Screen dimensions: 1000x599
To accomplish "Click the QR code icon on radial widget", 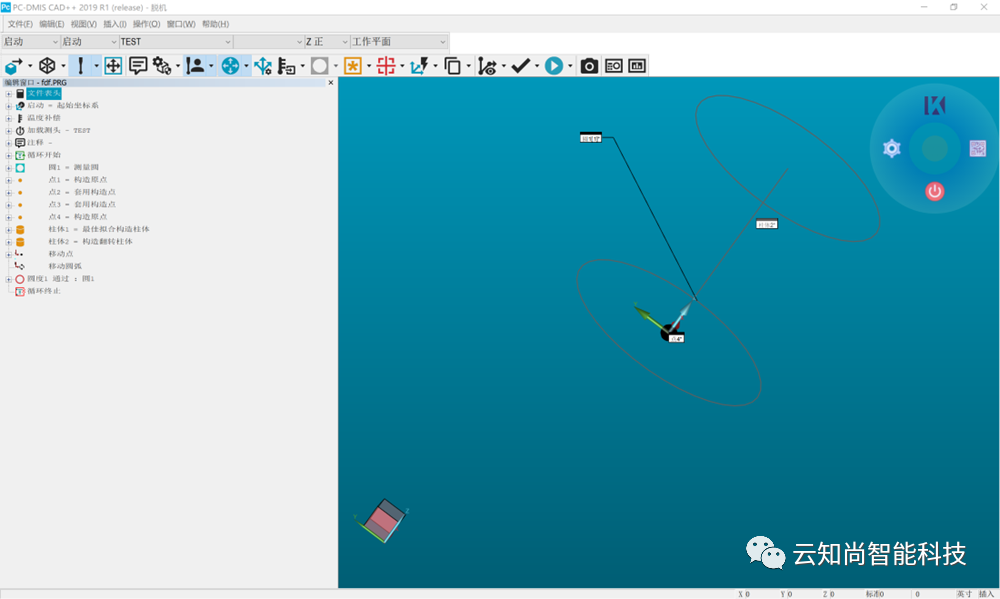I will (x=978, y=149).
